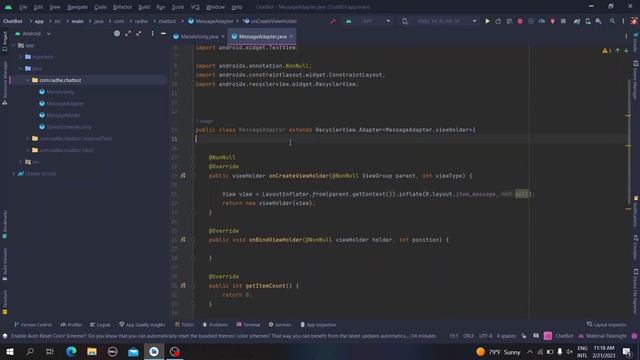Toggle the read-only lock icon in status bar
Viewport: 640px width, 360px height.
tap(524, 336)
